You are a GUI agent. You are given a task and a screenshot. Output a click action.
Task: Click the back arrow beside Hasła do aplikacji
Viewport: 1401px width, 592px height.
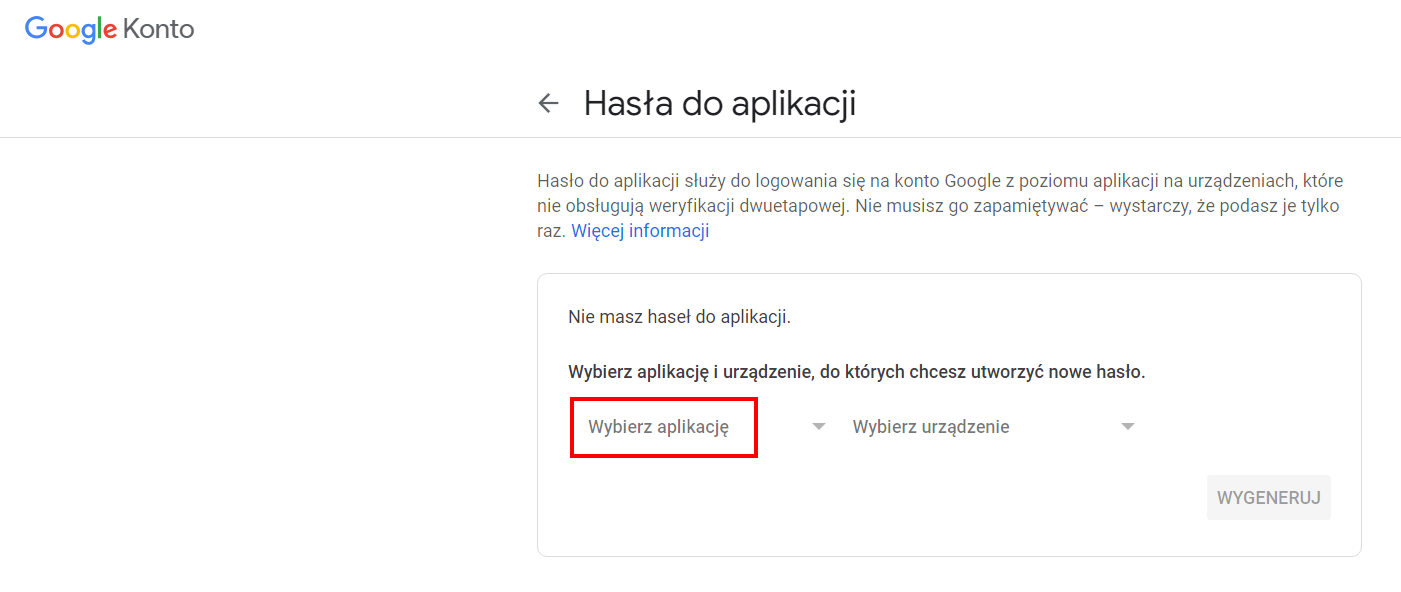pyautogui.click(x=548, y=103)
